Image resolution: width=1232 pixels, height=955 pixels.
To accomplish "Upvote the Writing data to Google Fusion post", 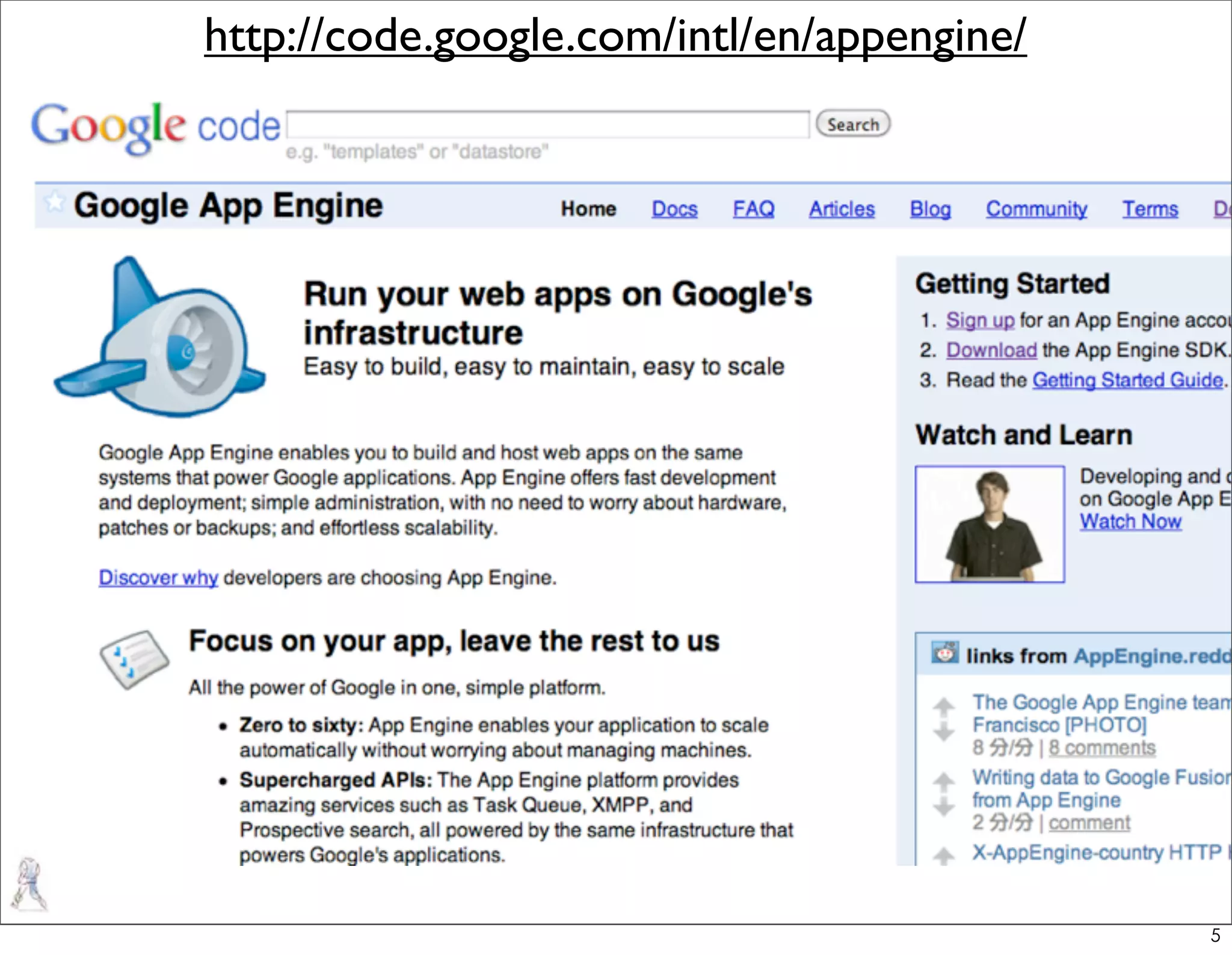I will pyautogui.click(x=944, y=782).
